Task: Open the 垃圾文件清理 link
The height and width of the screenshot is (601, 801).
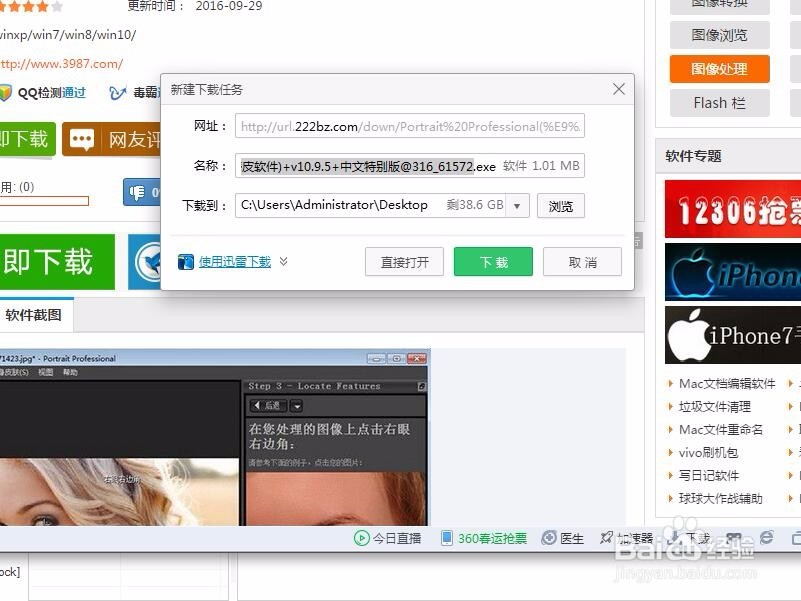Action: [x=714, y=407]
